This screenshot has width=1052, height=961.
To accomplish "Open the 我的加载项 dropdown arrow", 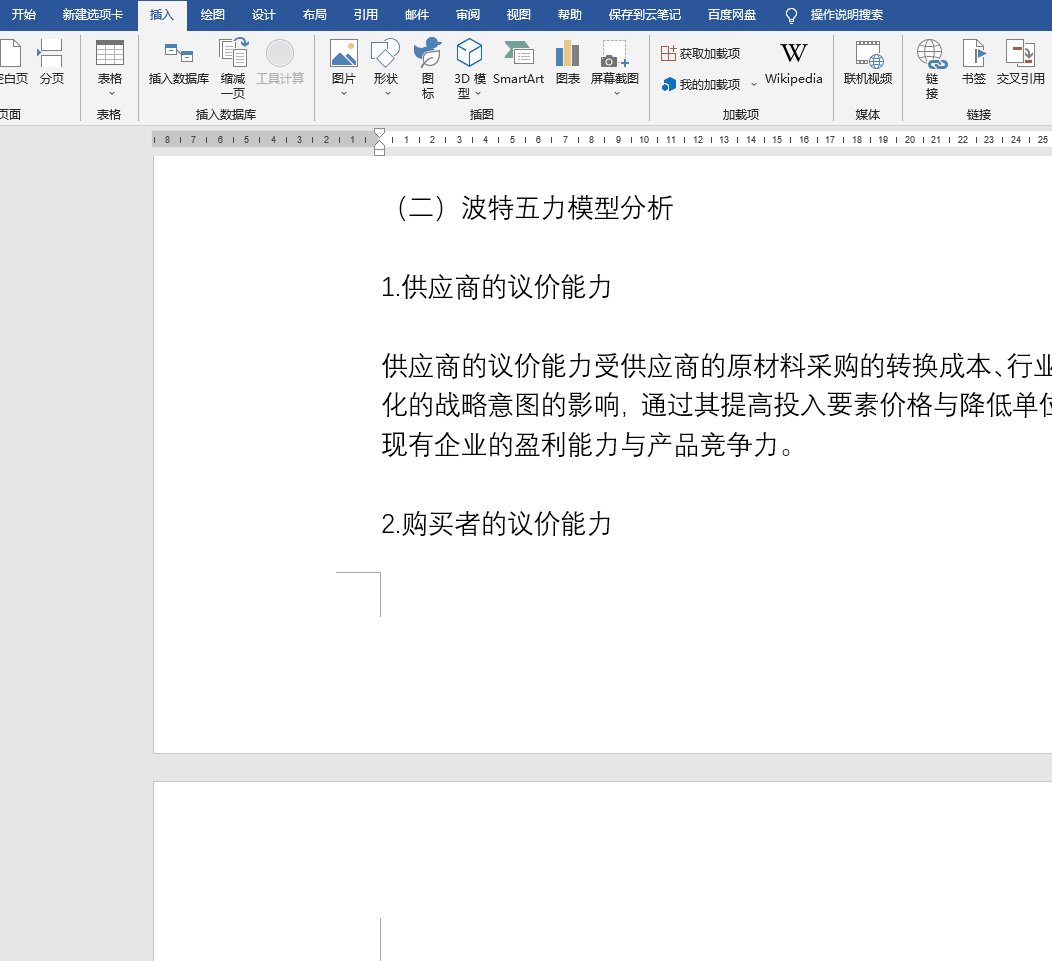I will pyautogui.click(x=754, y=85).
